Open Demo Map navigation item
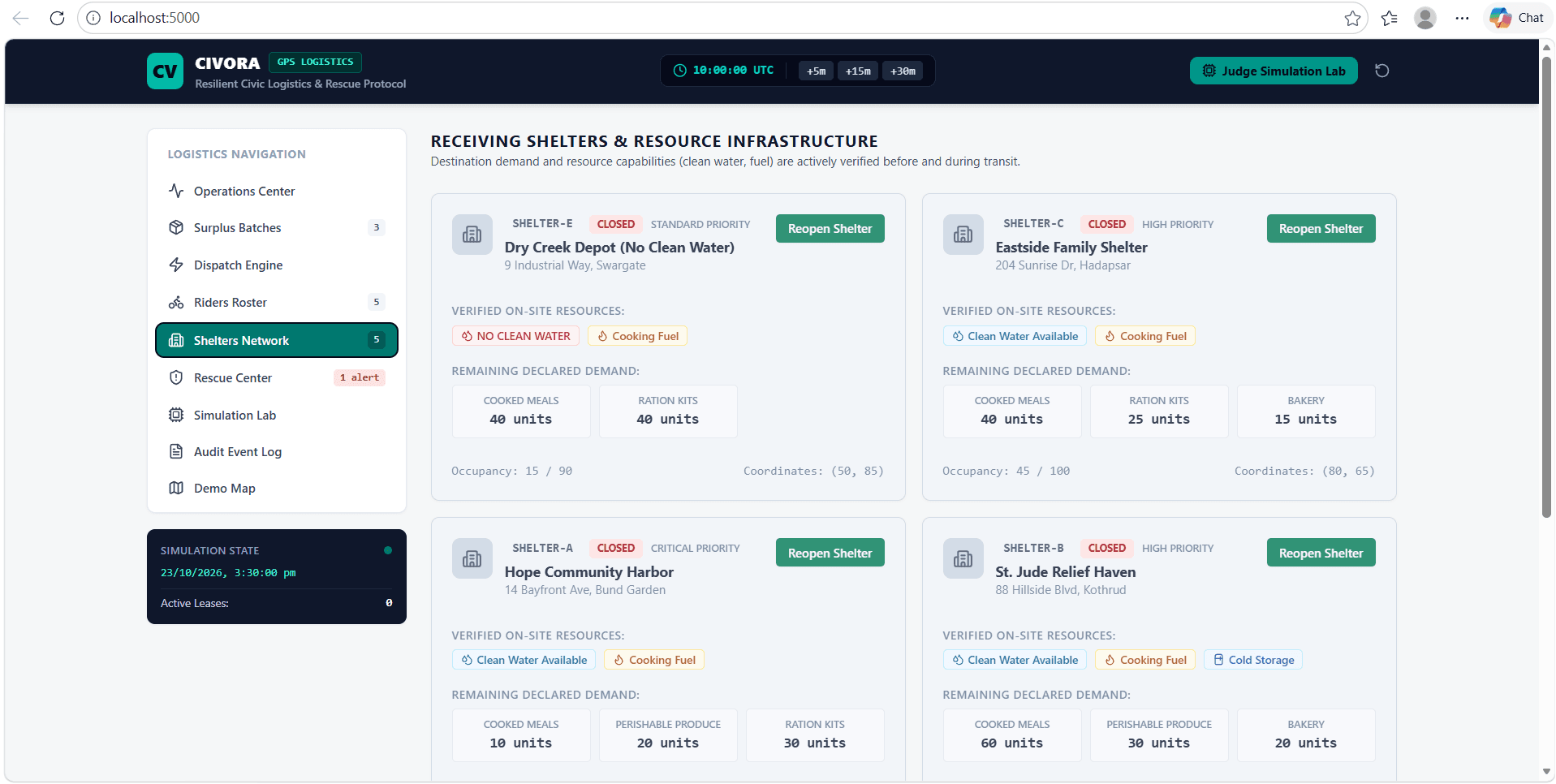The height and width of the screenshot is (784, 1556). click(276, 489)
